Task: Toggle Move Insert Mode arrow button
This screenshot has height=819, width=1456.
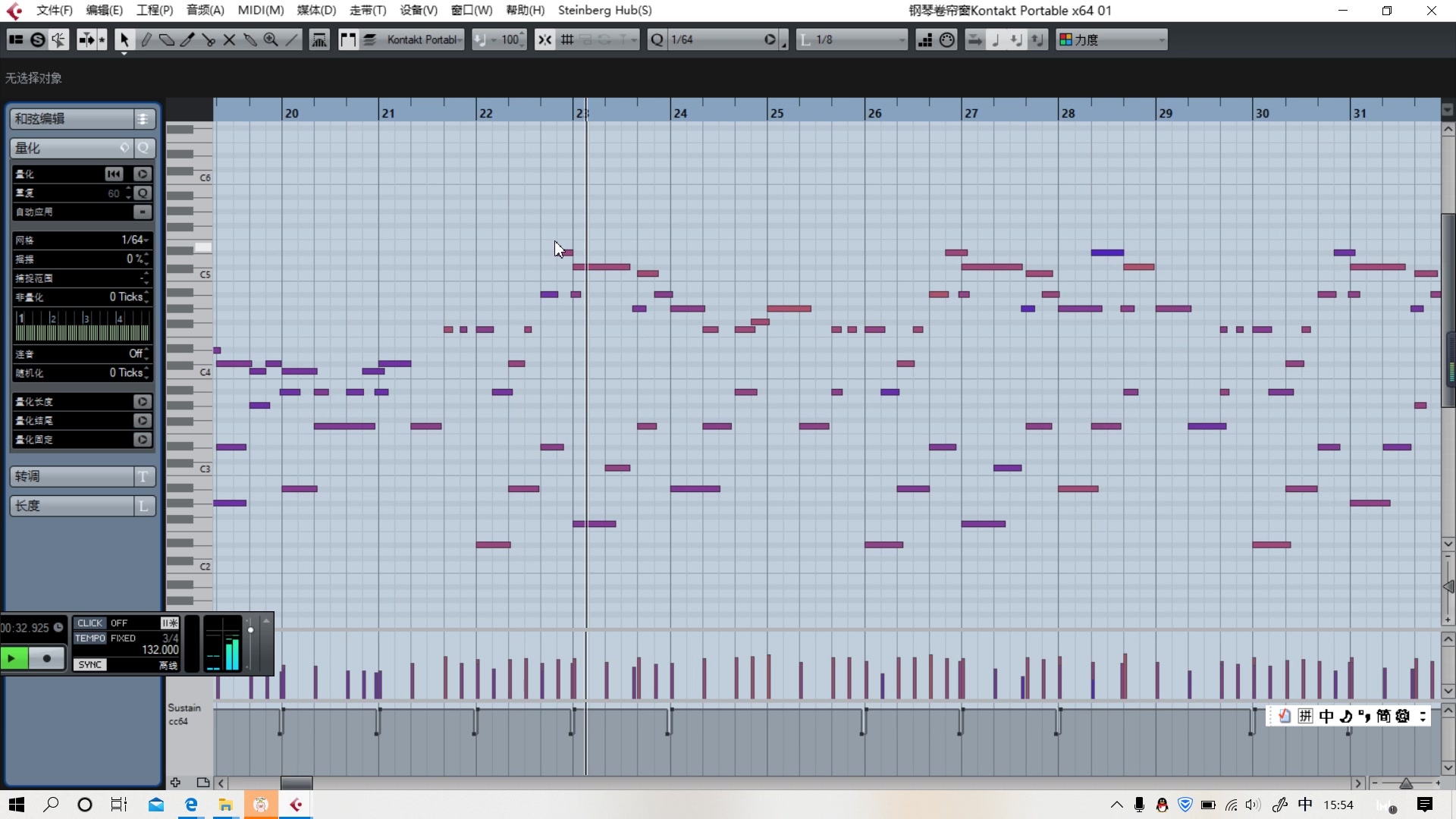Action: [974, 40]
